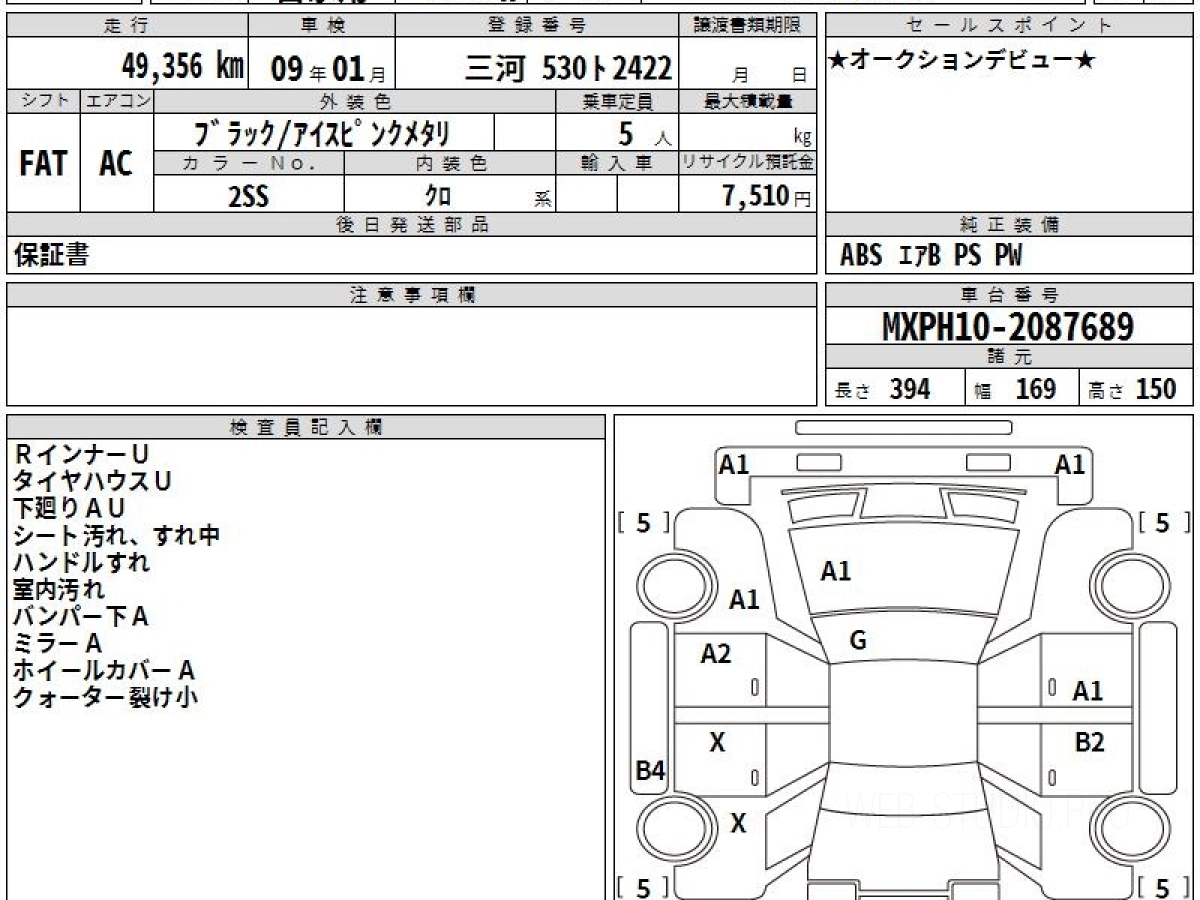Click the AC air conditioner cell
The image size is (1200, 900).
tap(116, 164)
